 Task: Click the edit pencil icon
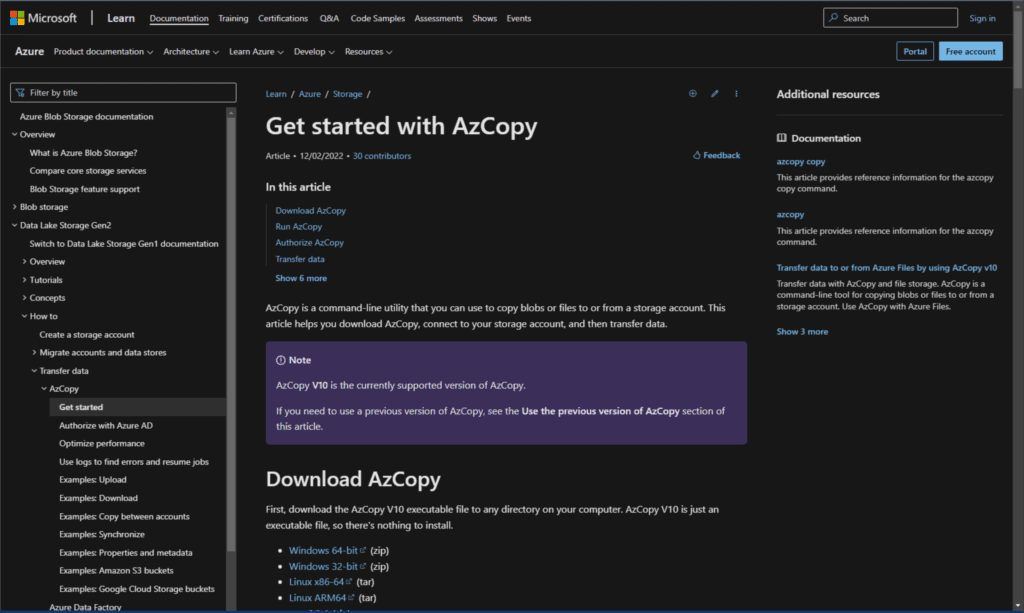[714, 93]
